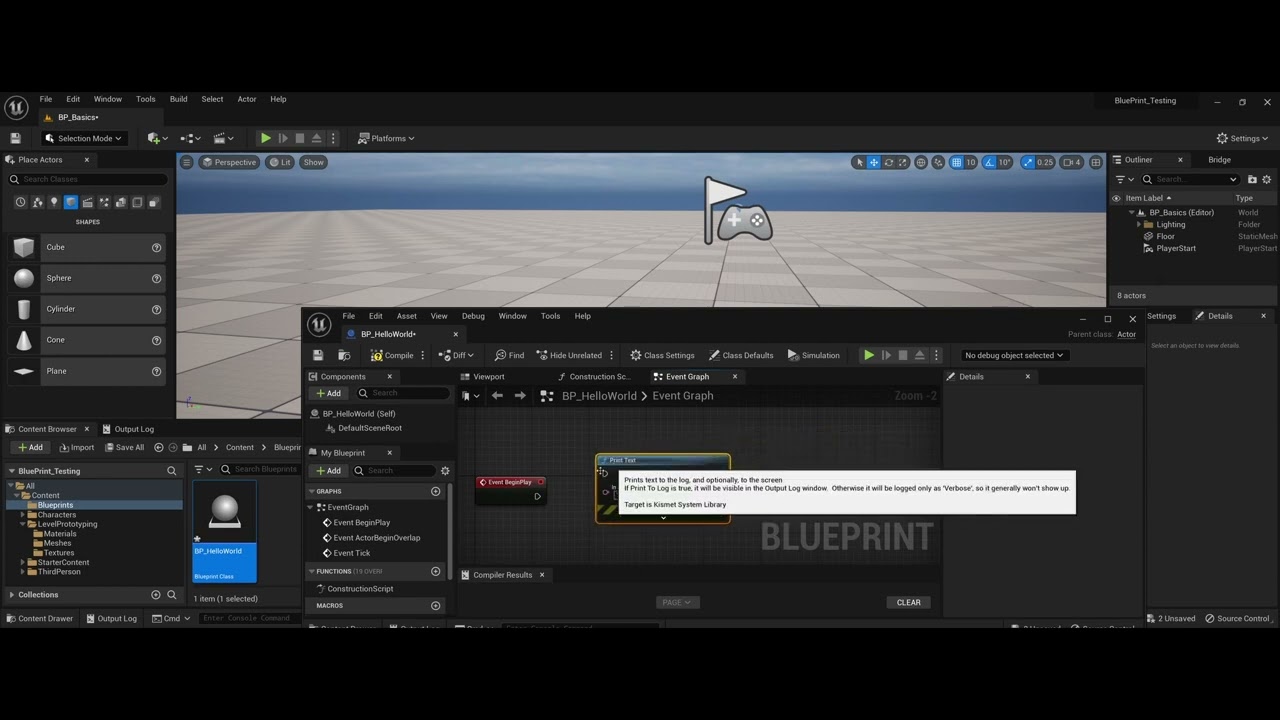1280x720 pixels.
Task: Toggle surface snapping in the viewport
Action: 938,162
